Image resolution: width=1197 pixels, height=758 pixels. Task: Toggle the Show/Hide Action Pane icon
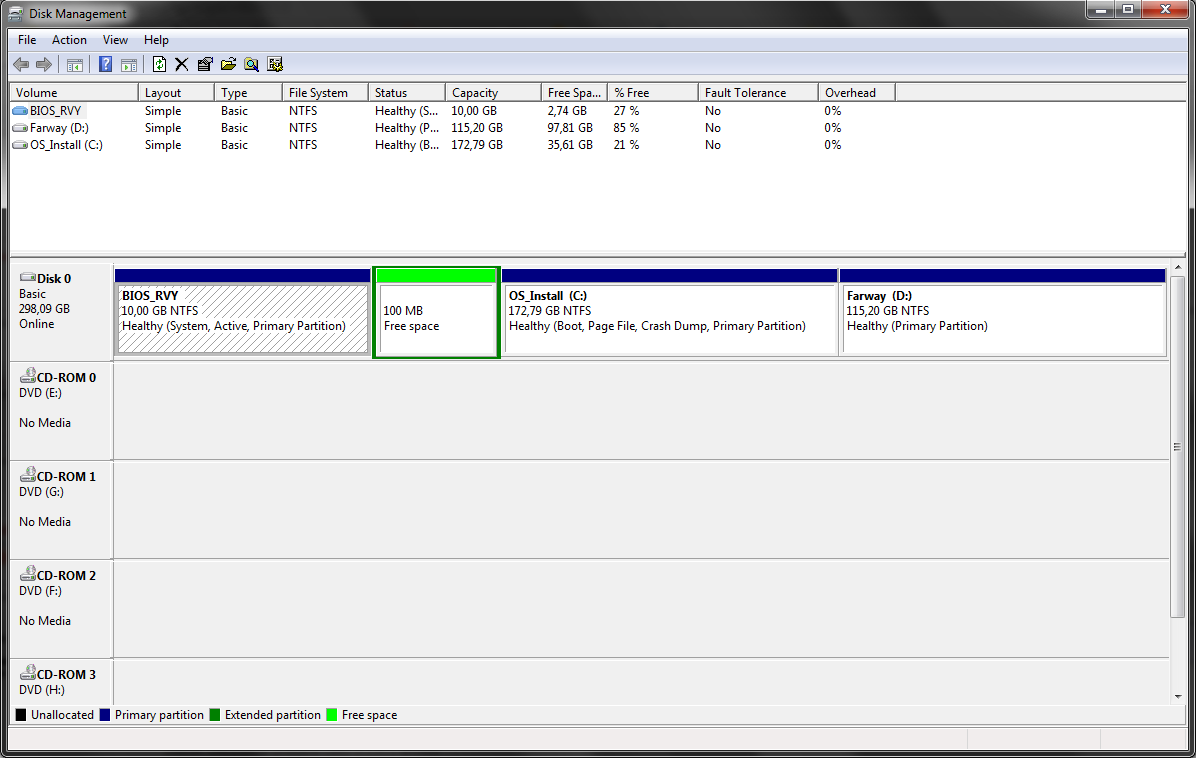129,65
